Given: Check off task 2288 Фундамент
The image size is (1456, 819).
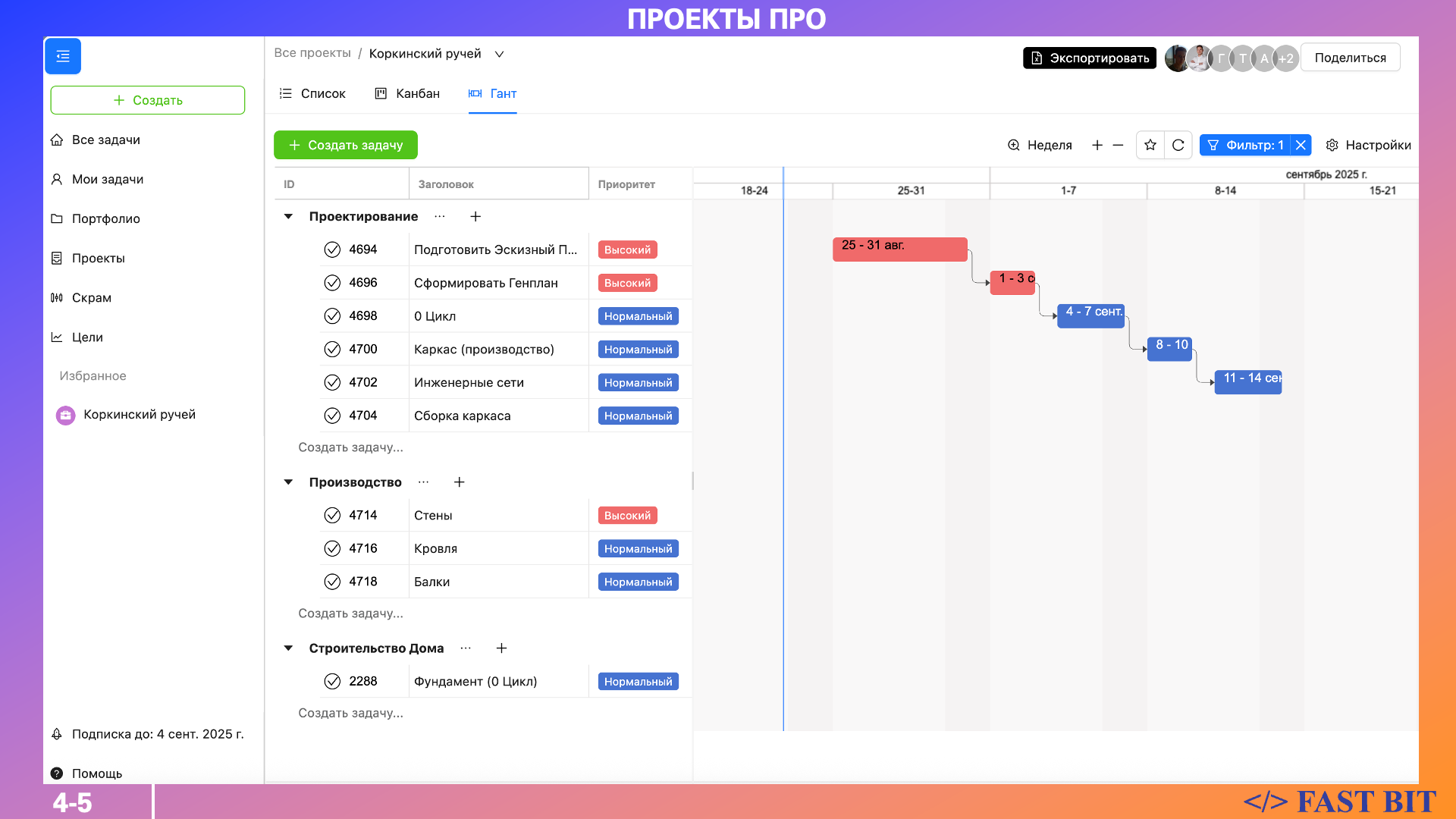Looking at the screenshot, I should 332,681.
